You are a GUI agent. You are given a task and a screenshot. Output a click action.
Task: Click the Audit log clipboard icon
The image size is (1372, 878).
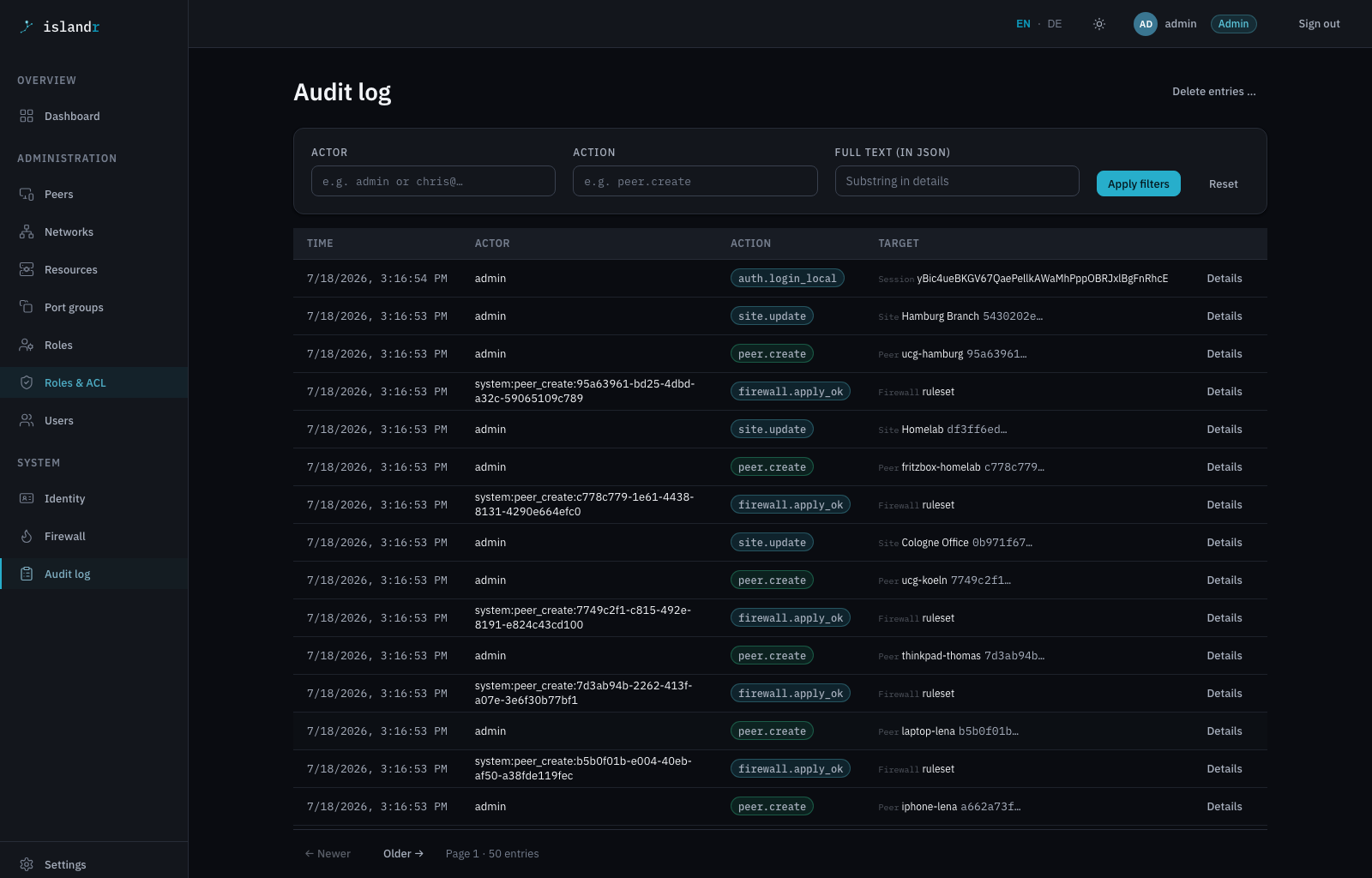point(27,574)
